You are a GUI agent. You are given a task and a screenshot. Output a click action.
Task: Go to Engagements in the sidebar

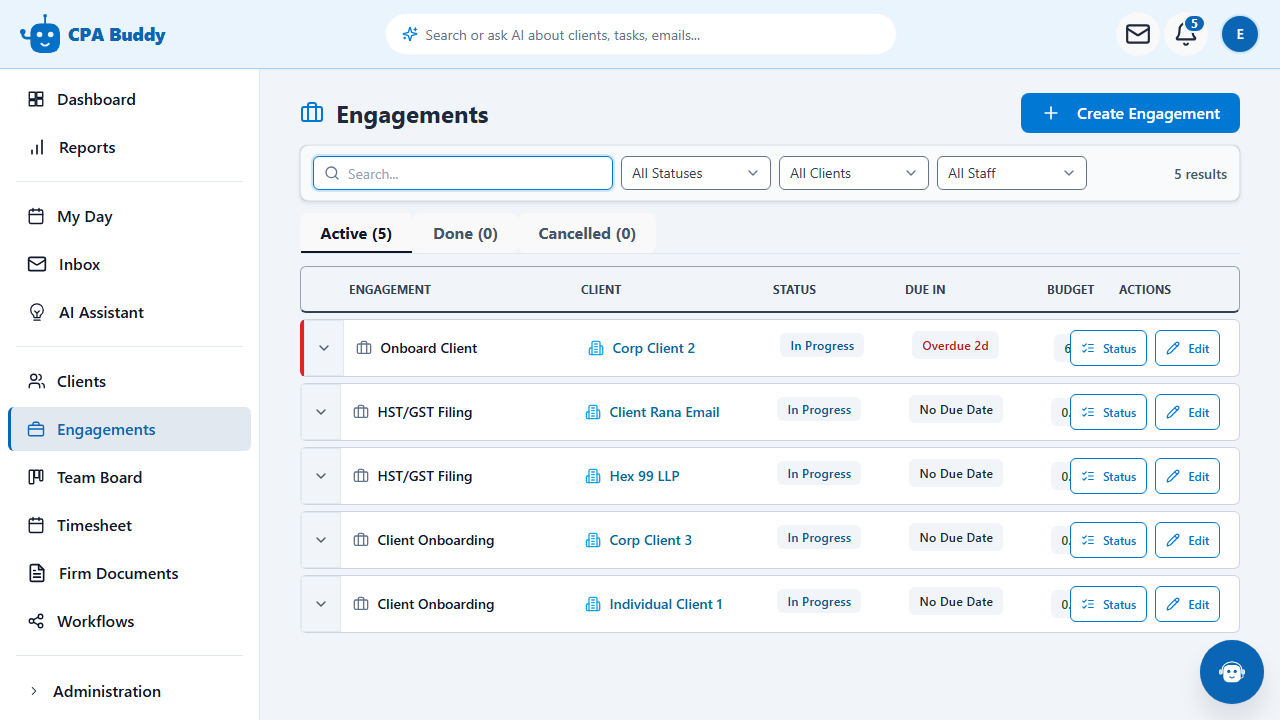(130, 429)
